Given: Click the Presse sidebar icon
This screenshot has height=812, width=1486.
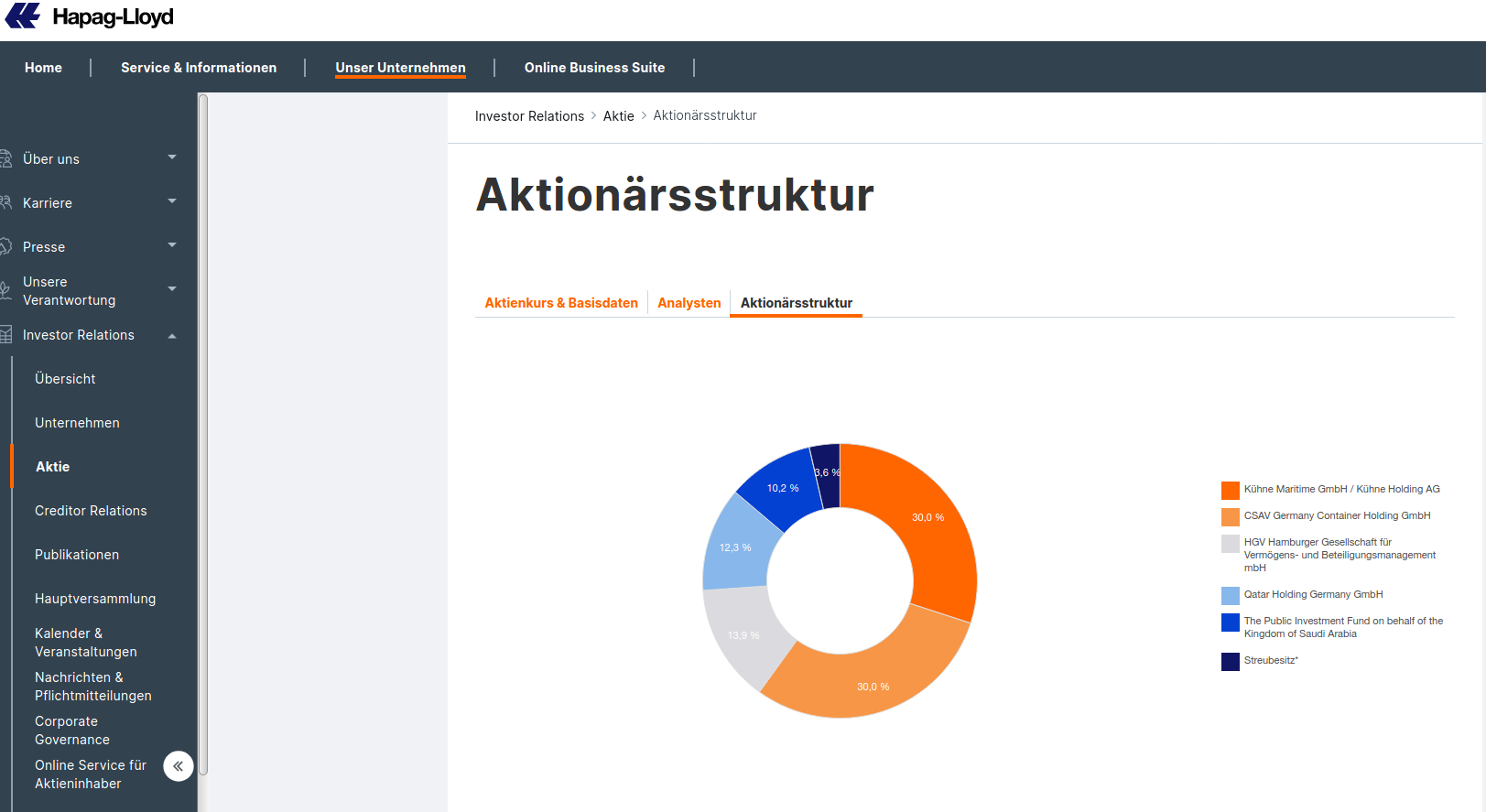Looking at the screenshot, I should click(5, 246).
